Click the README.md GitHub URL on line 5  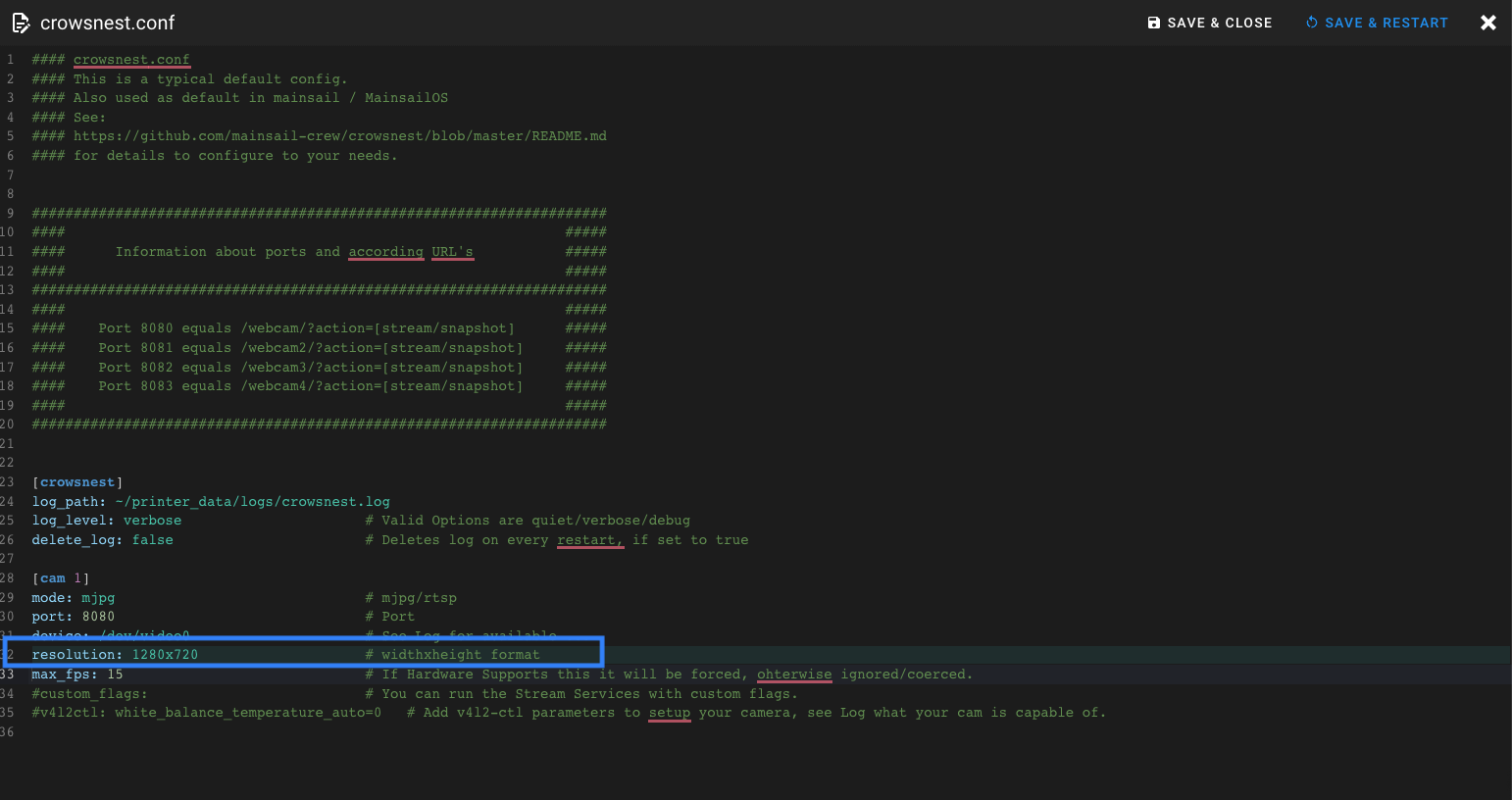click(x=340, y=136)
